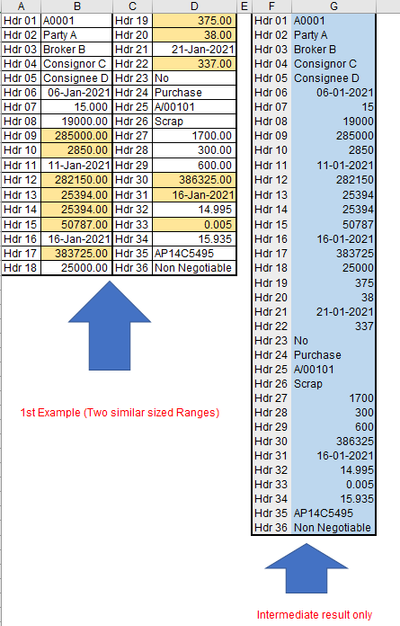Select A/00101 cell in column D
The image size is (400, 626).
click(x=194, y=107)
